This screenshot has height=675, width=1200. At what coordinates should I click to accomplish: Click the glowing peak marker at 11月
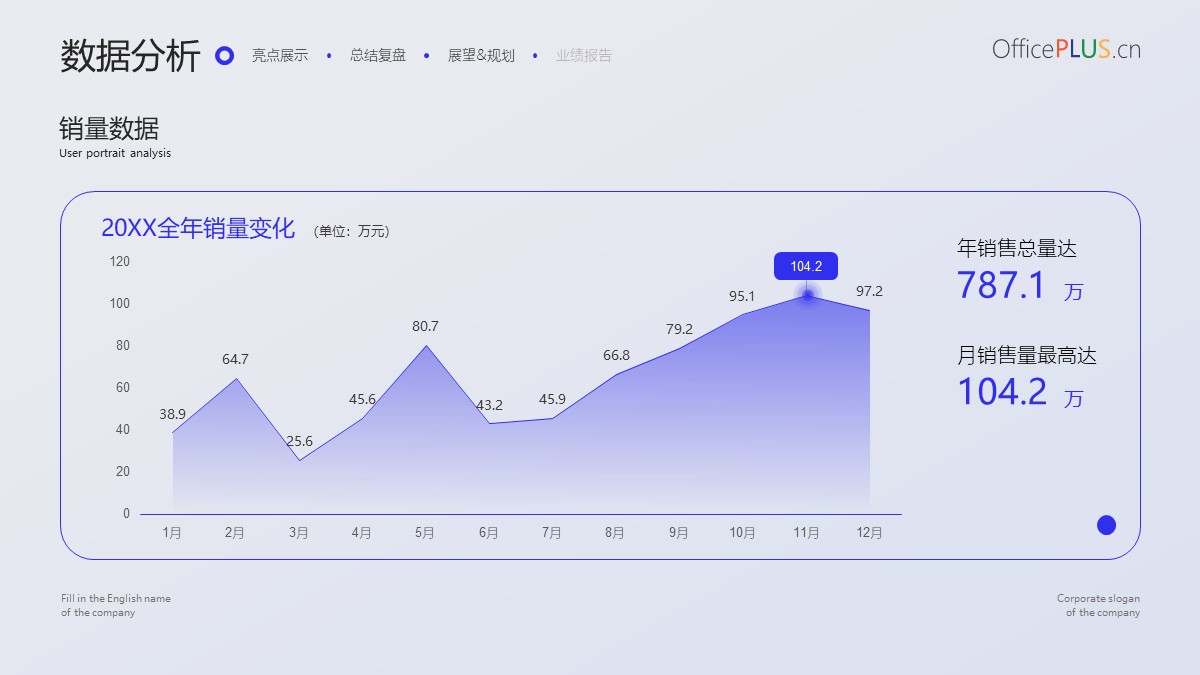807,295
